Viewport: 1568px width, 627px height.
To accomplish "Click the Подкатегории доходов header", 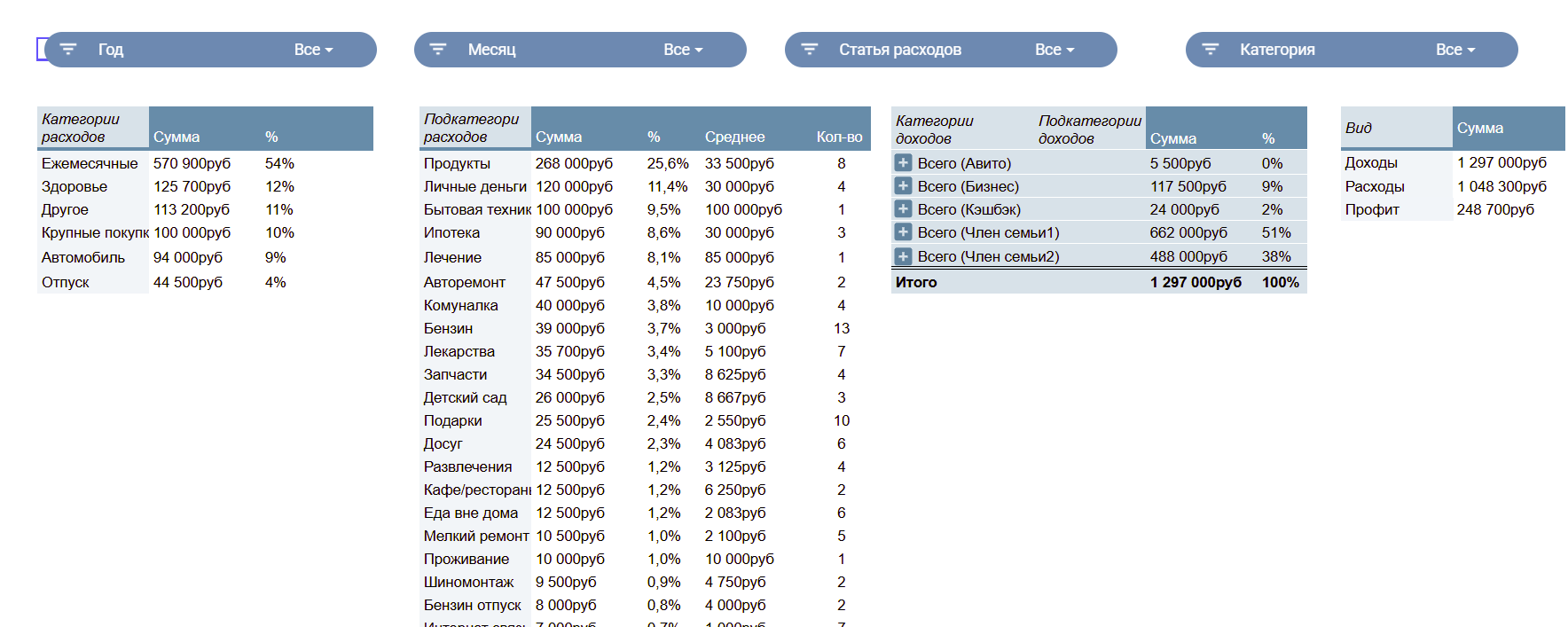I will [1090, 129].
